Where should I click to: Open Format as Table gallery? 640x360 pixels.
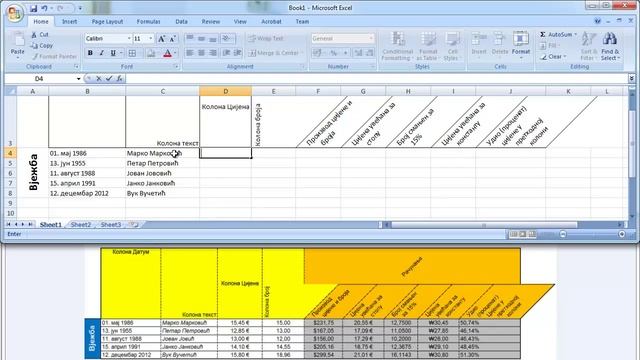coord(428,46)
